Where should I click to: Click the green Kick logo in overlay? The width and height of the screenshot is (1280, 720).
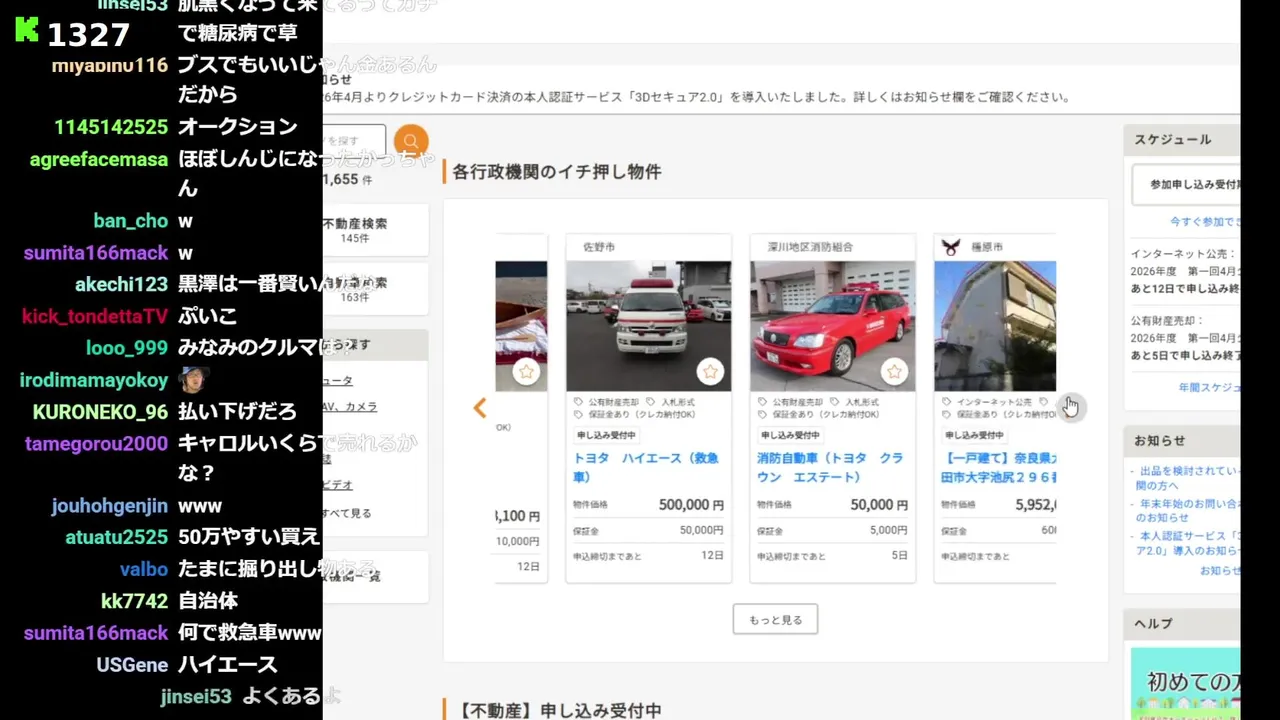coord(27,30)
